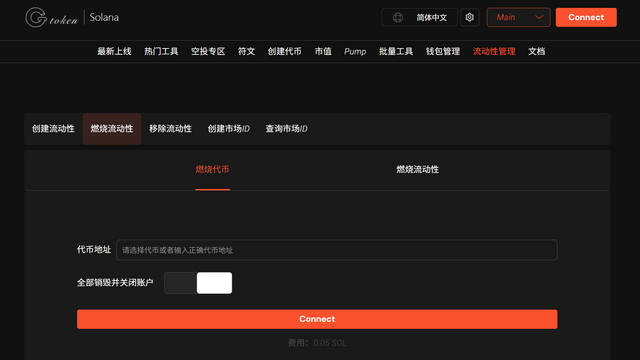Click the globe language icon
Viewport: 640px width, 360px height.
pyautogui.click(x=398, y=18)
